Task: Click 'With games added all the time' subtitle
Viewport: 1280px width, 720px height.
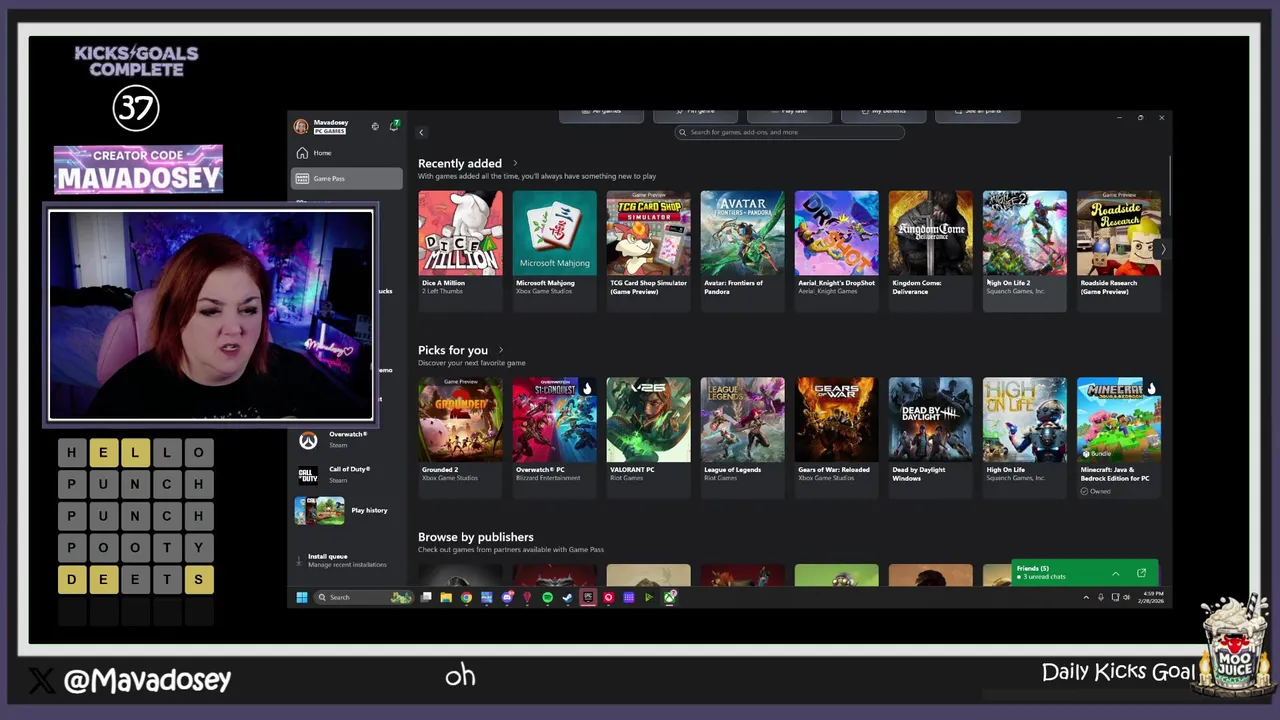Action: click(x=537, y=176)
